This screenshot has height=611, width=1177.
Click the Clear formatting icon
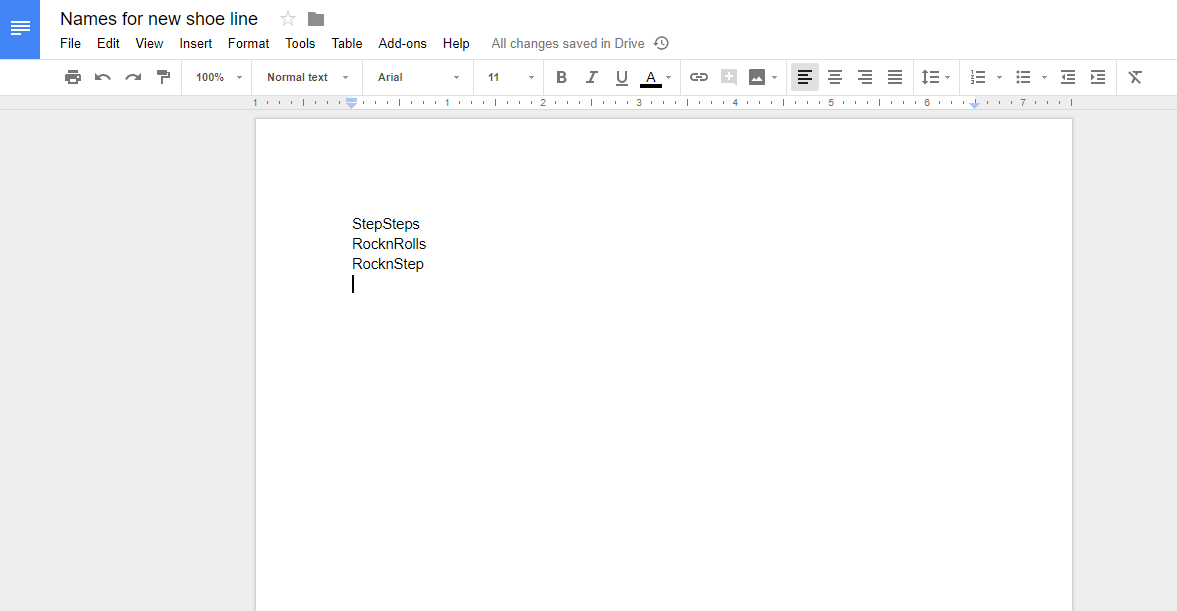click(1135, 76)
